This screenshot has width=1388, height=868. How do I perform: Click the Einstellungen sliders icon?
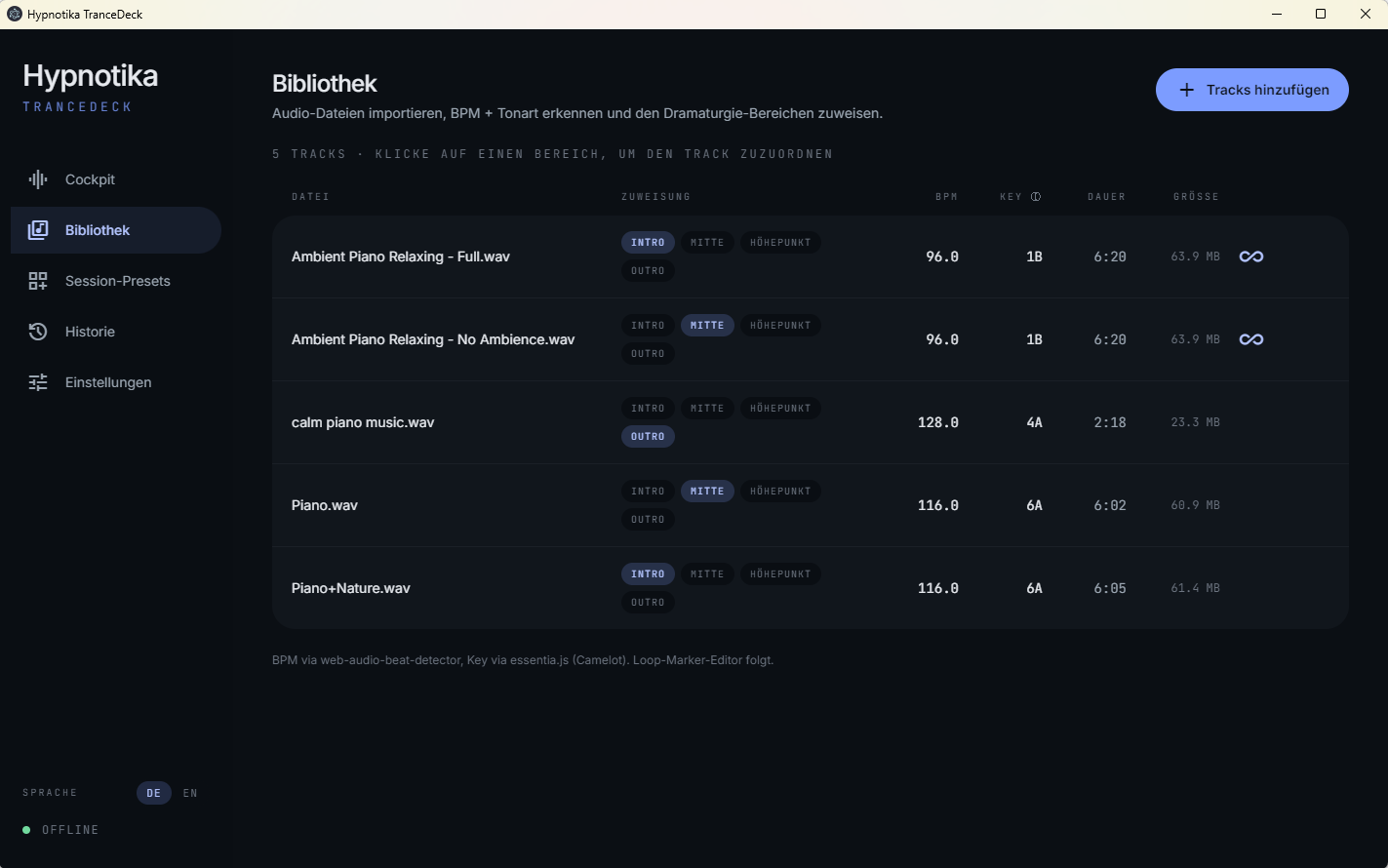(x=38, y=382)
